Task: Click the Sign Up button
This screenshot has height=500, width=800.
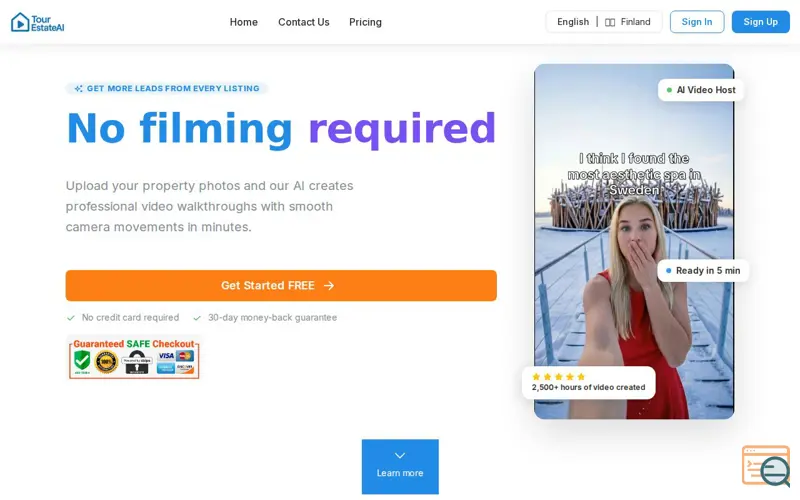Action: pos(761,22)
